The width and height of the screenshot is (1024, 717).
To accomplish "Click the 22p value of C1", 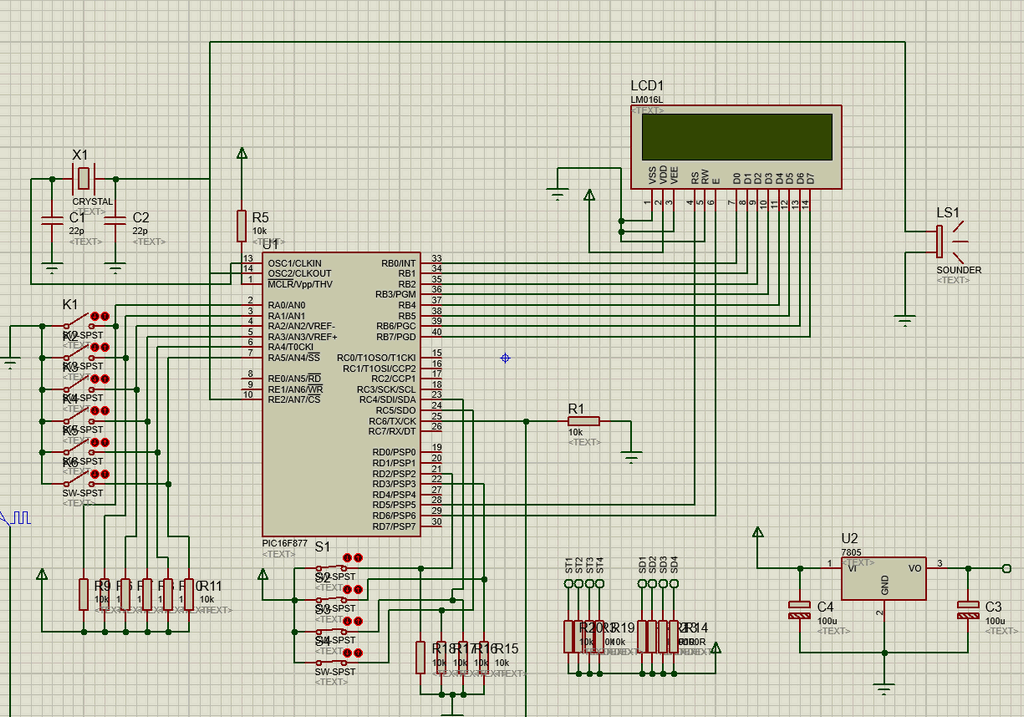I will [x=76, y=231].
